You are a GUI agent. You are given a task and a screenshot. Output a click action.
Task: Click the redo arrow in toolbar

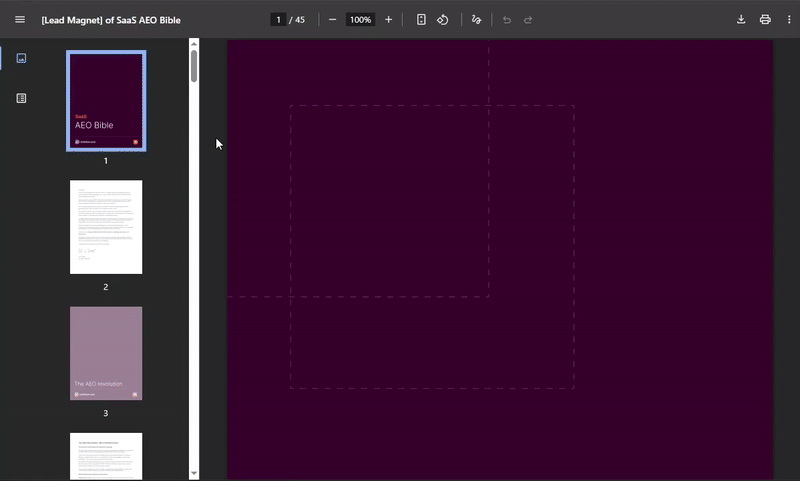pyautogui.click(x=528, y=20)
